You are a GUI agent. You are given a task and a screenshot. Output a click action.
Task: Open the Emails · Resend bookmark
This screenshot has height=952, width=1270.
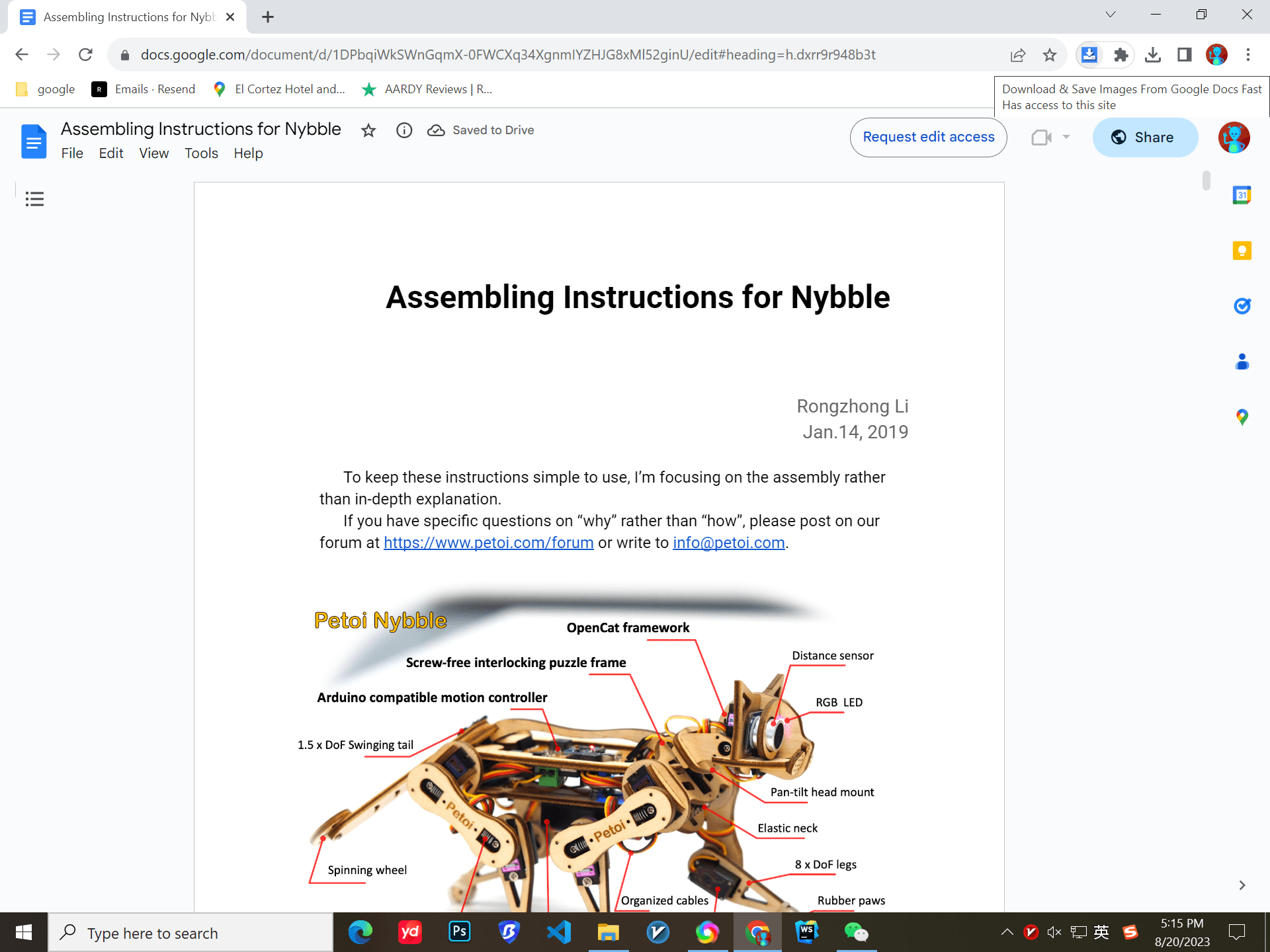144,89
